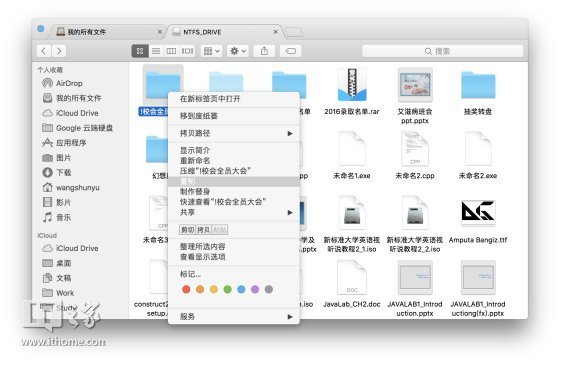Open 影片 in the sidebar
Screen dimensions: 561x366
(57, 202)
